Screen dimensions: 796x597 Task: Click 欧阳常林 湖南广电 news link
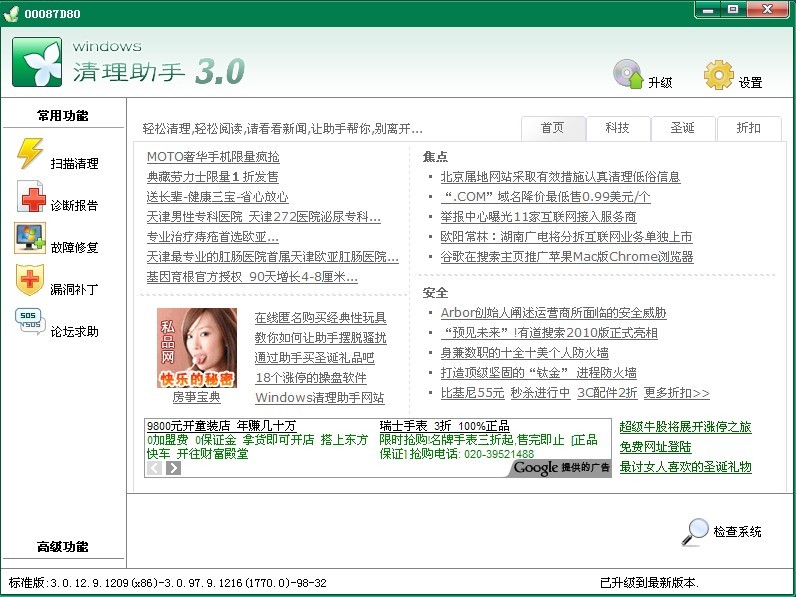[x=567, y=237]
